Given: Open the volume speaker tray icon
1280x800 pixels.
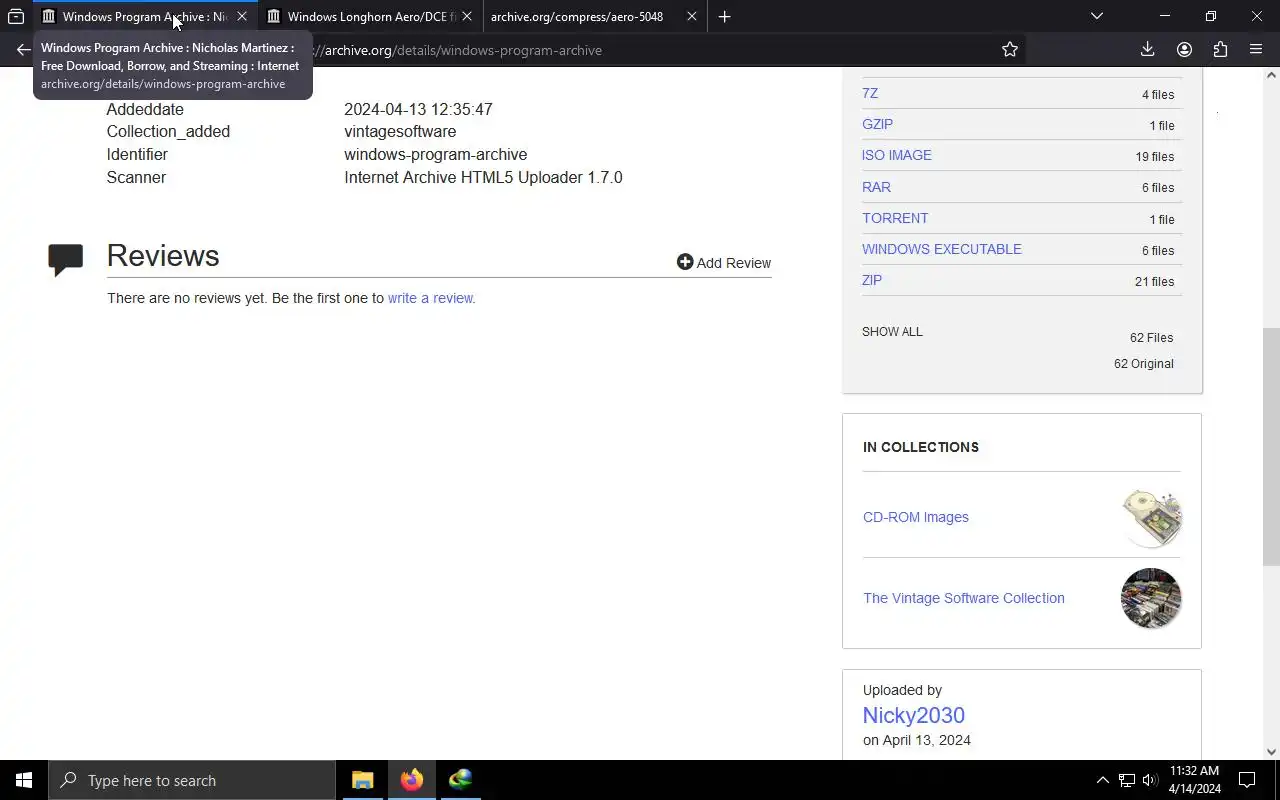Looking at the screenshot, I should click(x=1150, y=780).
